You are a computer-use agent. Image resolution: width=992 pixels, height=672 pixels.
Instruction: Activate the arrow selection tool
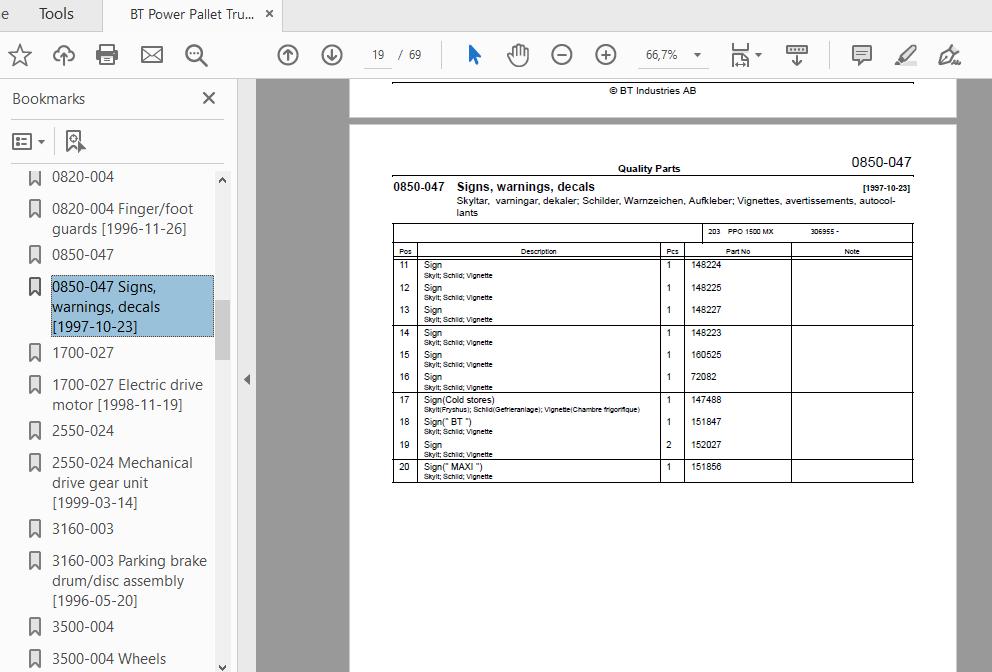click(474, 55)
